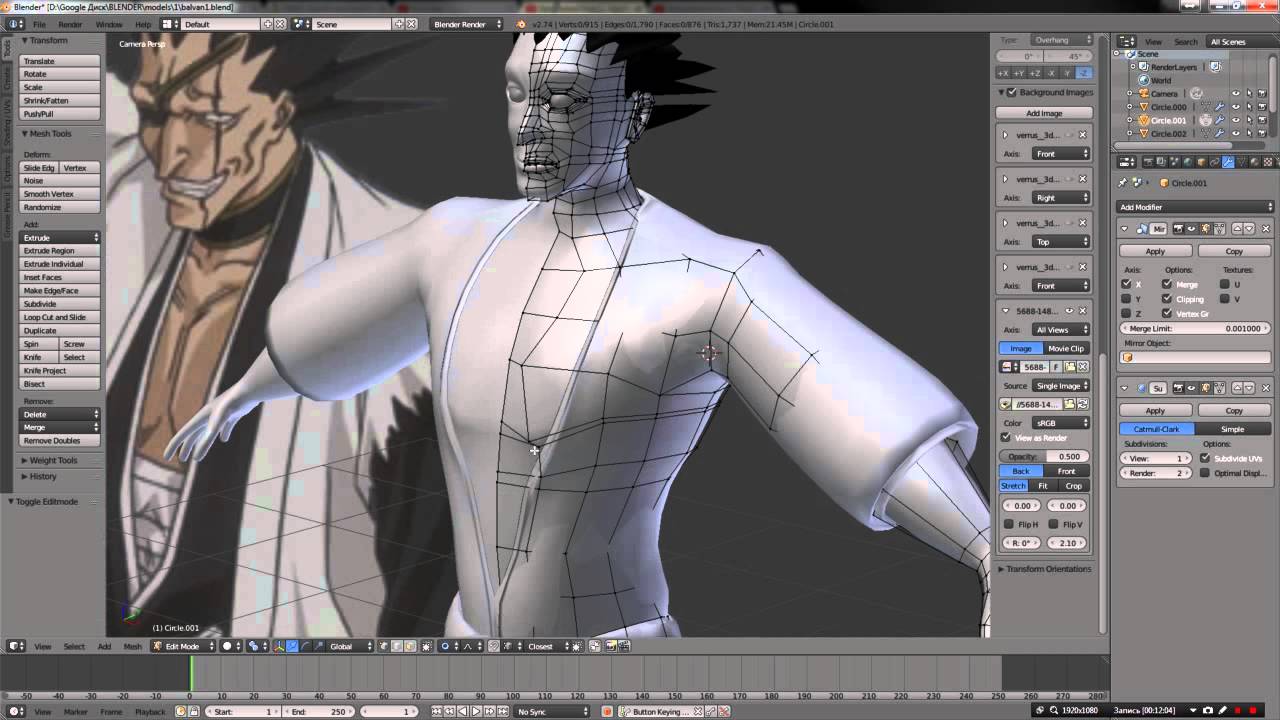Image resolution: width=1280 pixels, height=720 pixels.
Task: Toggle the Subdivide UVs checkbox
Action: tap(1205, 458)
